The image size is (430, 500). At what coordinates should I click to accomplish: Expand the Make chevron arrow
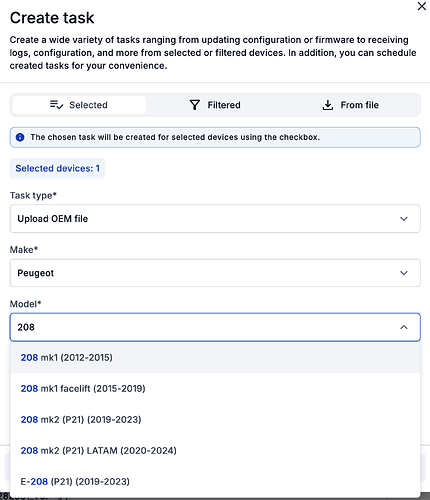click(x=404, y=273)
